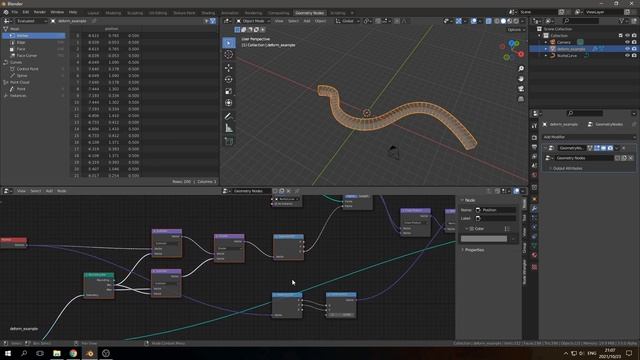Click the zoom magnifier icon in the viewport
Screen dimensions: 640x360
521,69
